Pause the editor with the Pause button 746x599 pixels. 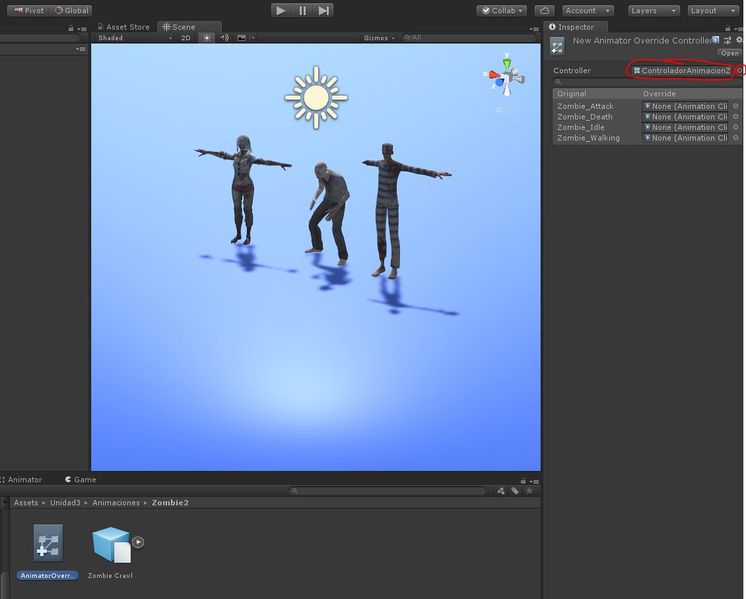pyautogui.click(x=303, y=10)
